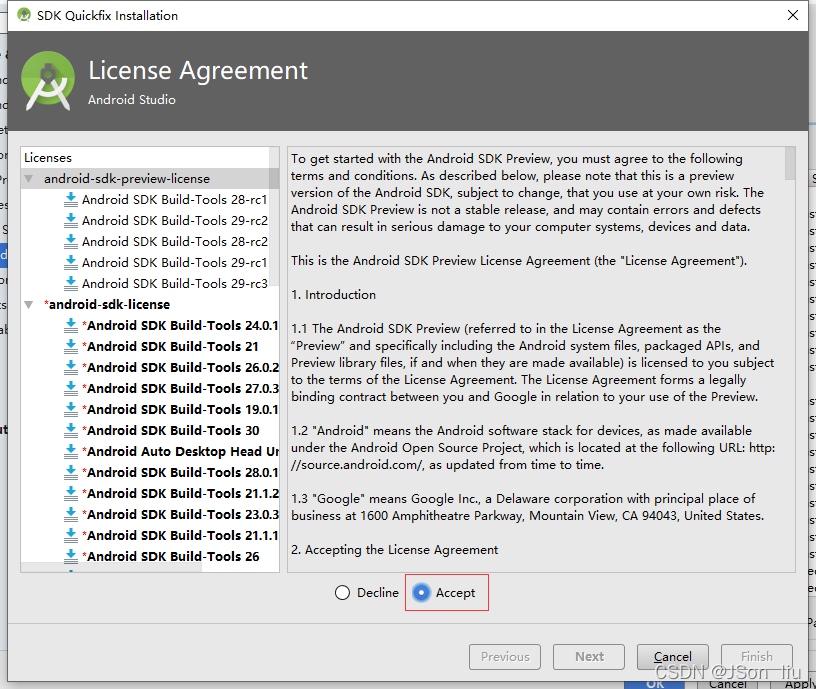This screenshot has height=689, width=816.
Task: Click download icon for Build-Tools 26.0.2
Action: click(x=70, y=367)
